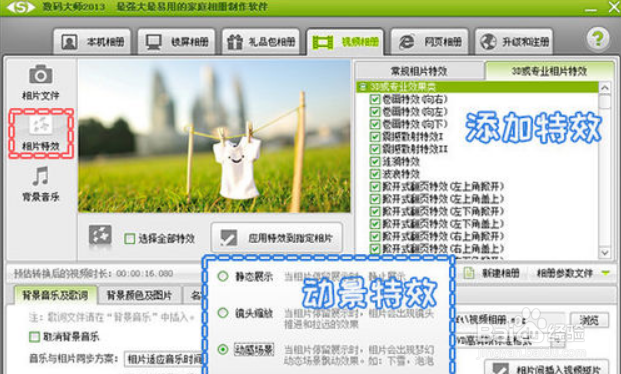
Task: Click the 浏览 button
Action: pyautogui.click(x=589, y=320)
